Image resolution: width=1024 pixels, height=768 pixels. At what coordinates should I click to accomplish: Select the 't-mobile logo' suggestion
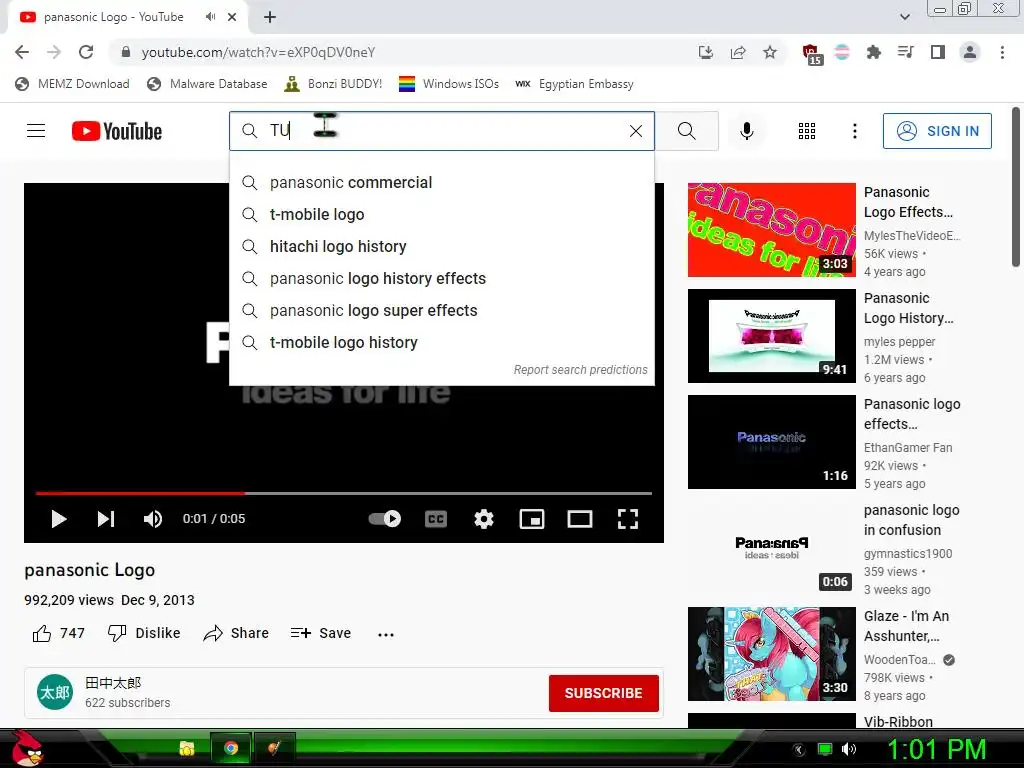pyautogui.click(x=441, y=215)
